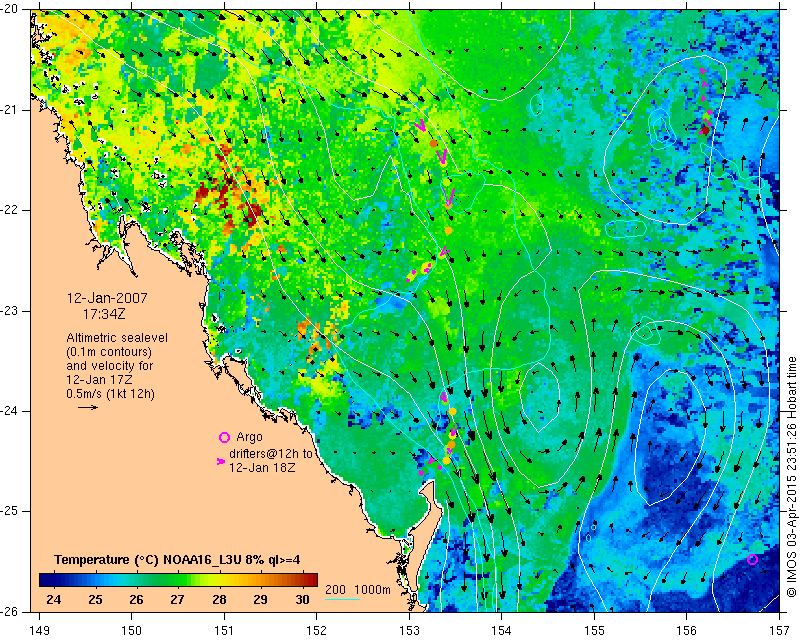
Task: Click the 'Argo' legend label
Action: pyautogui.click(x=249, y=437)
